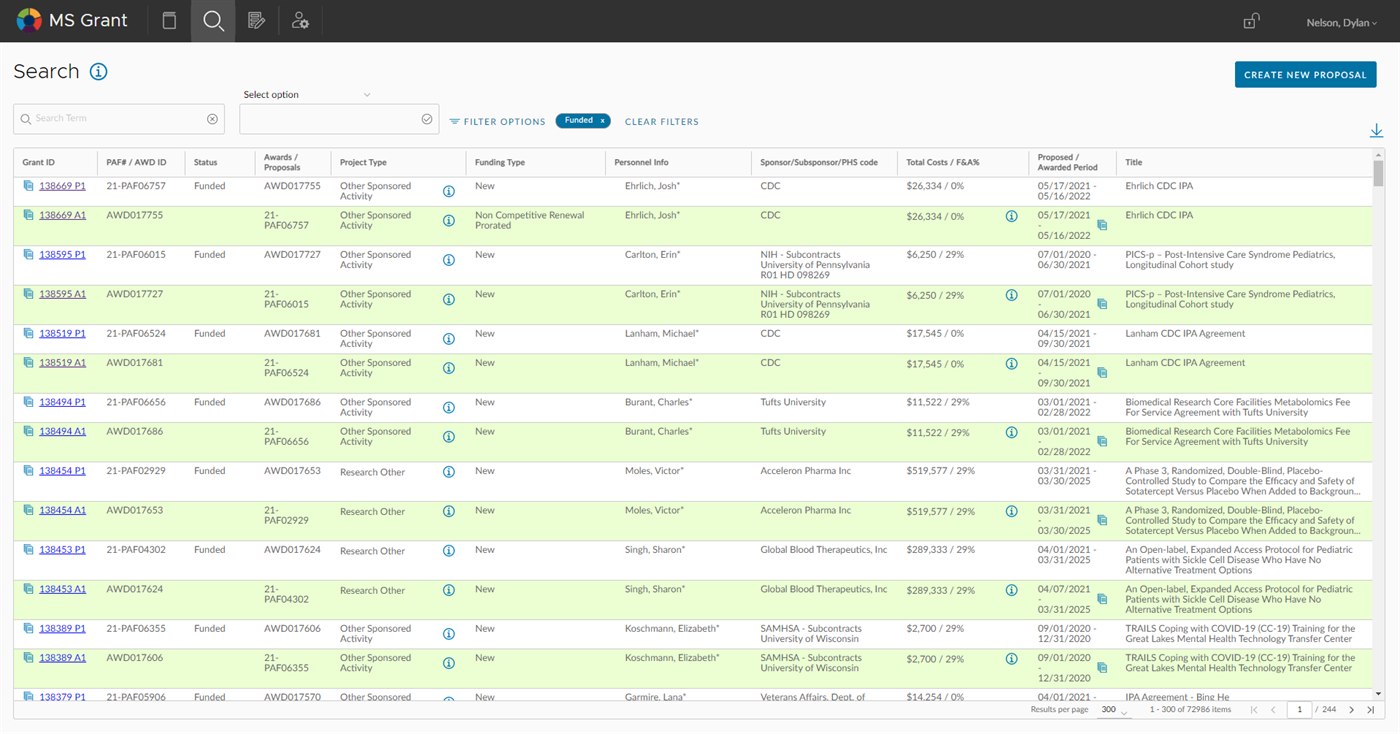This screenshot has height=734, width=1400.
Task: Open grant link 138454 P1
Action: [x=62, y=470]
